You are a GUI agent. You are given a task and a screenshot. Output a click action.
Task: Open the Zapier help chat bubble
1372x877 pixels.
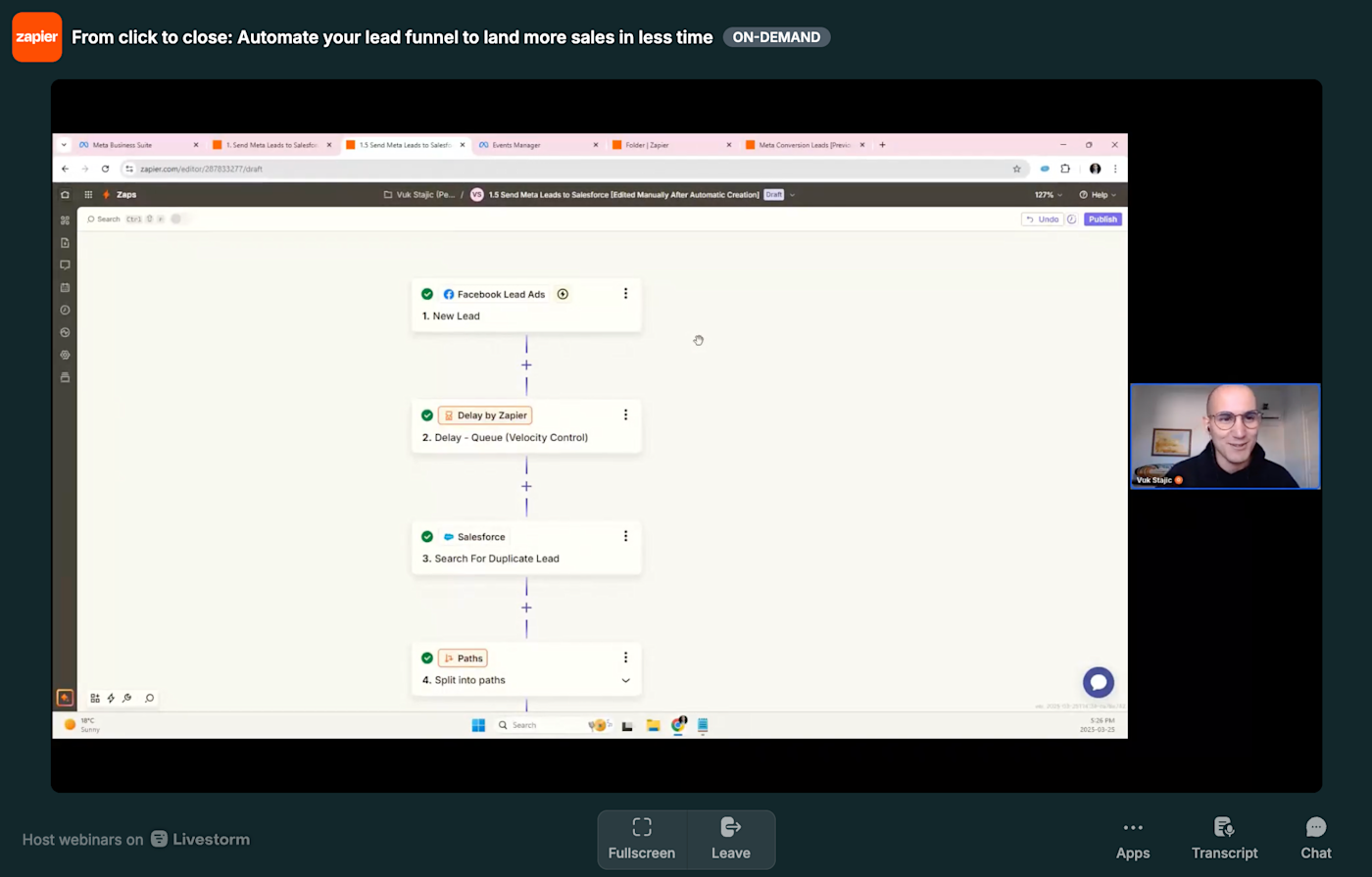click(x=1099, y=682)
